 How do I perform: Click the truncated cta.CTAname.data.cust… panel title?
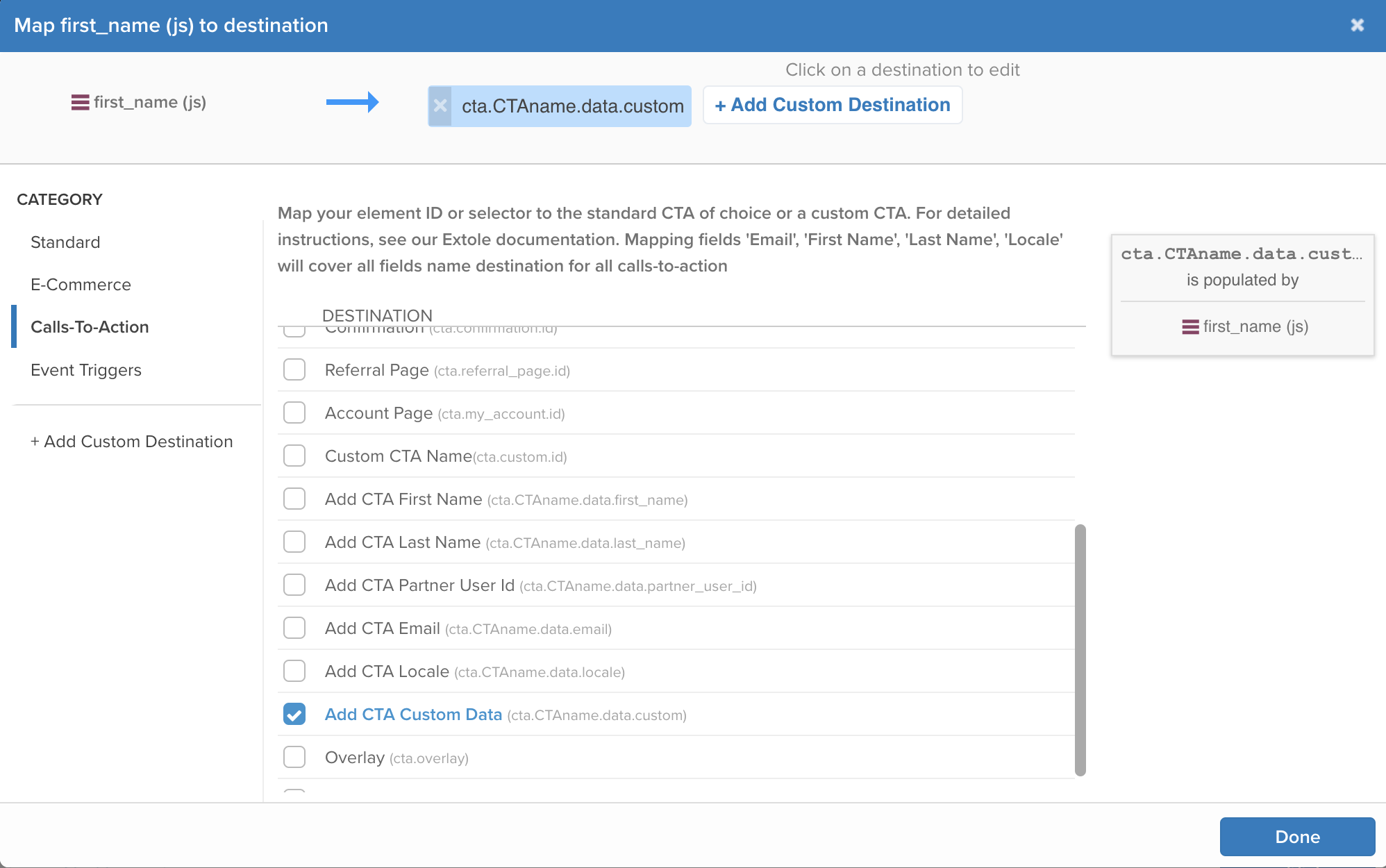[x=1242, y=254]
